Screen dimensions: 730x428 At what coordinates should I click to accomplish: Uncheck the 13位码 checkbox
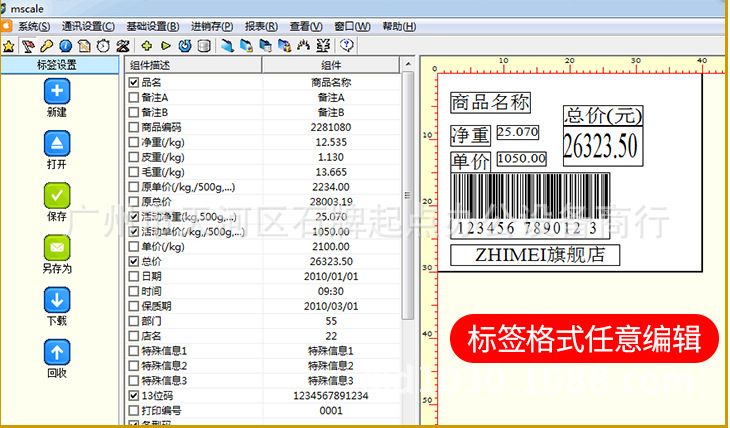(134, 395)
